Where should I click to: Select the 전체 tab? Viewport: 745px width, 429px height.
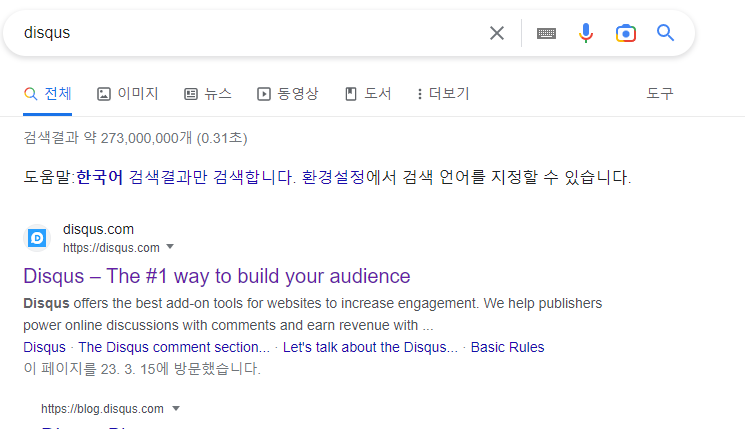coord(48,94)
